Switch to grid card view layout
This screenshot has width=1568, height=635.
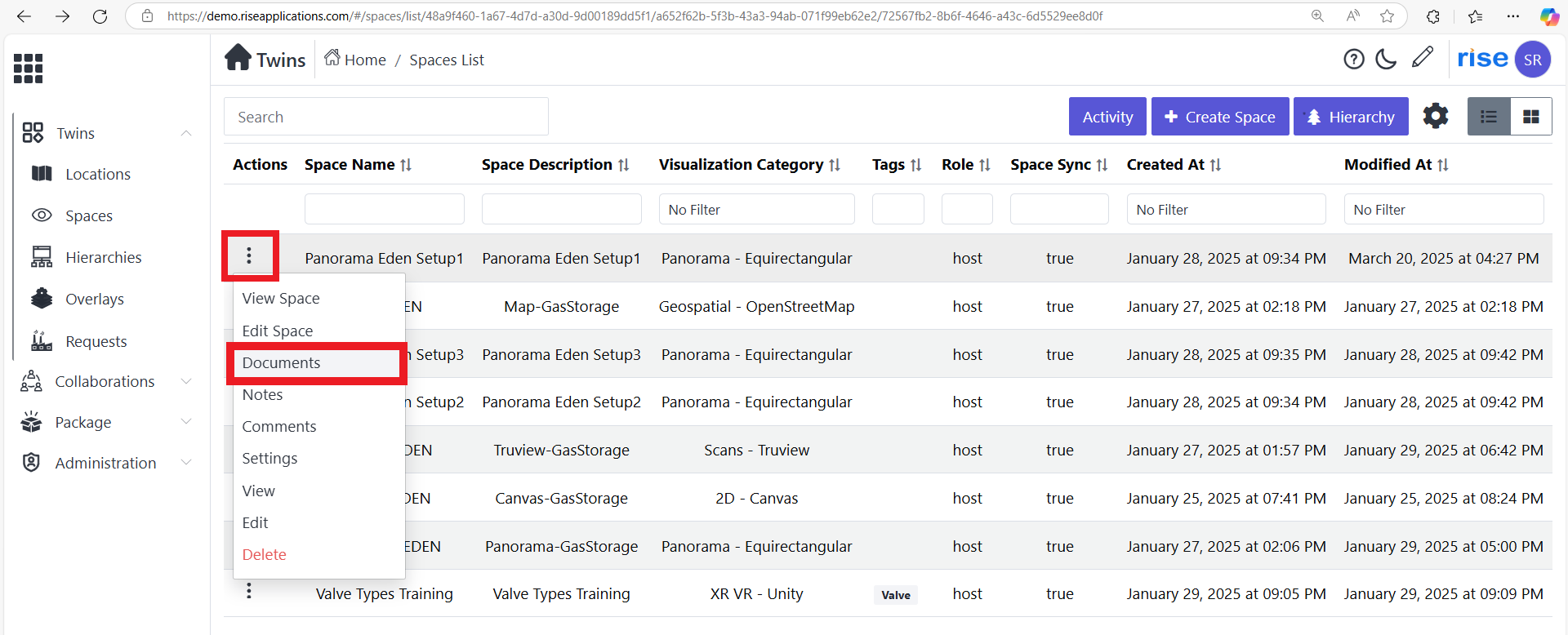[x=1531, y=117]
